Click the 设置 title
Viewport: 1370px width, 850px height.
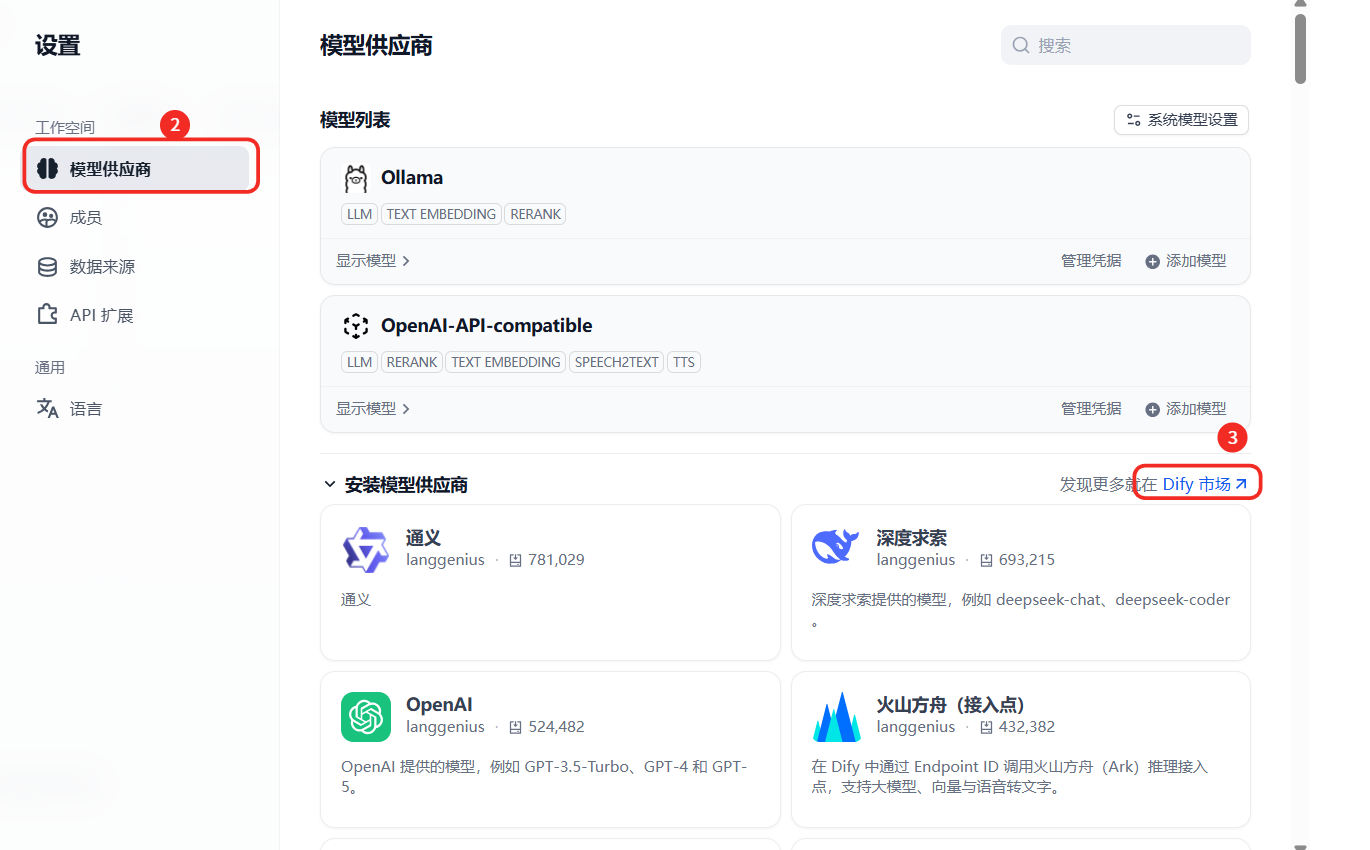click(x=58, y=45)
